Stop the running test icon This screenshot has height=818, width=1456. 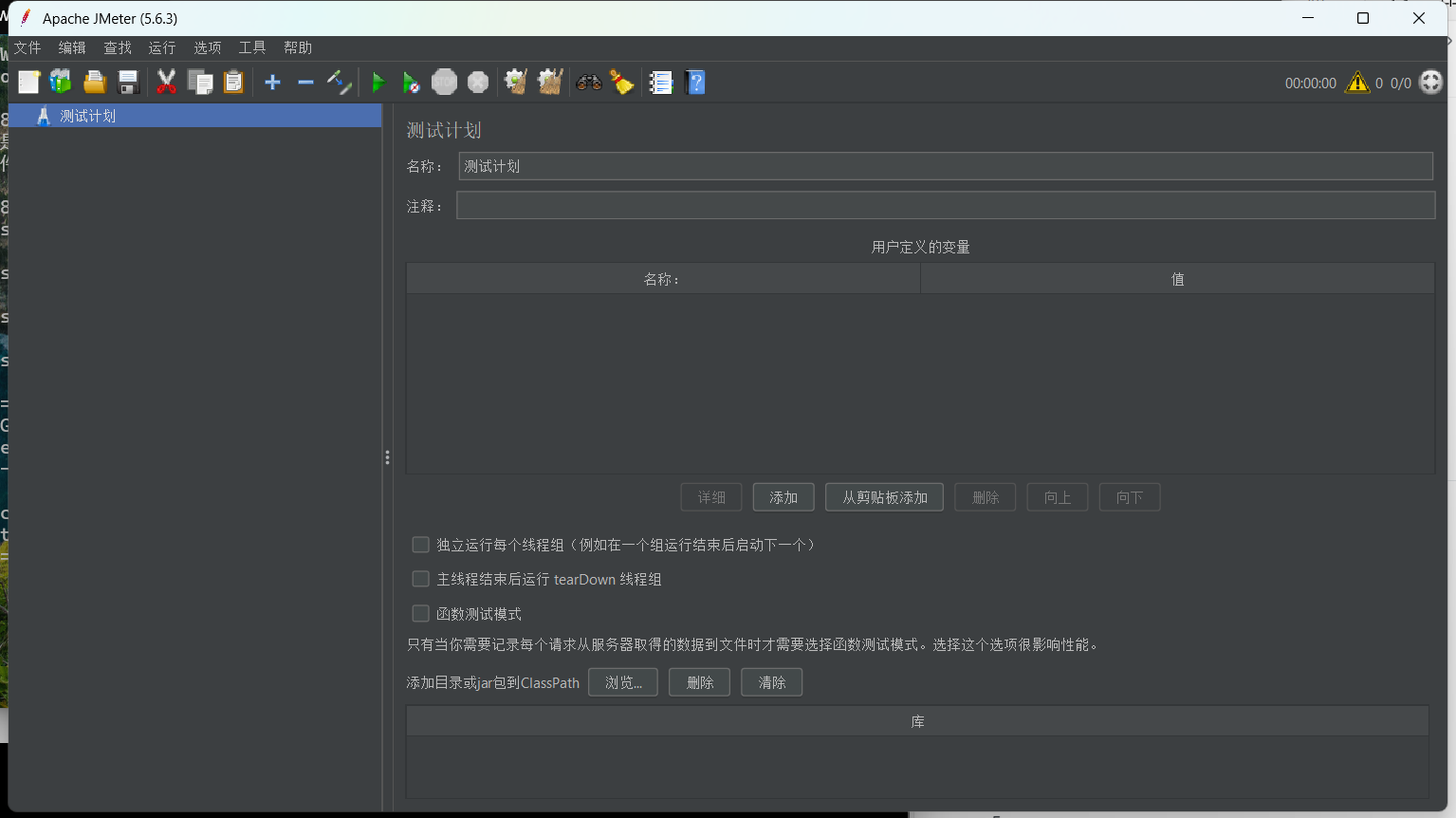tap(444, 83)
